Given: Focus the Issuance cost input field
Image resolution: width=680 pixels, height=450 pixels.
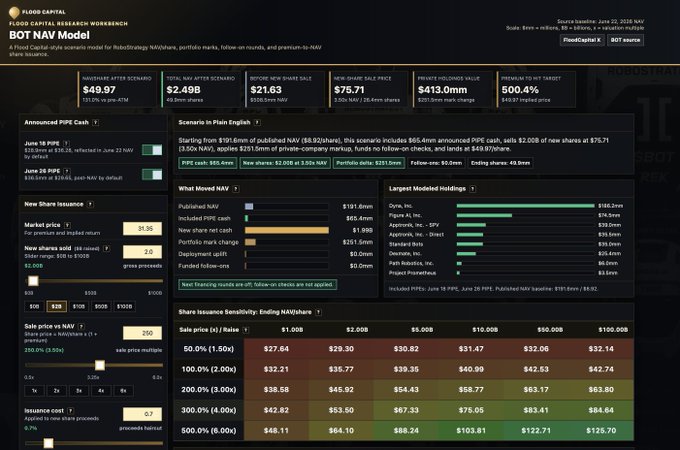Looking at the screenshot, I should (x=142, y=414).
